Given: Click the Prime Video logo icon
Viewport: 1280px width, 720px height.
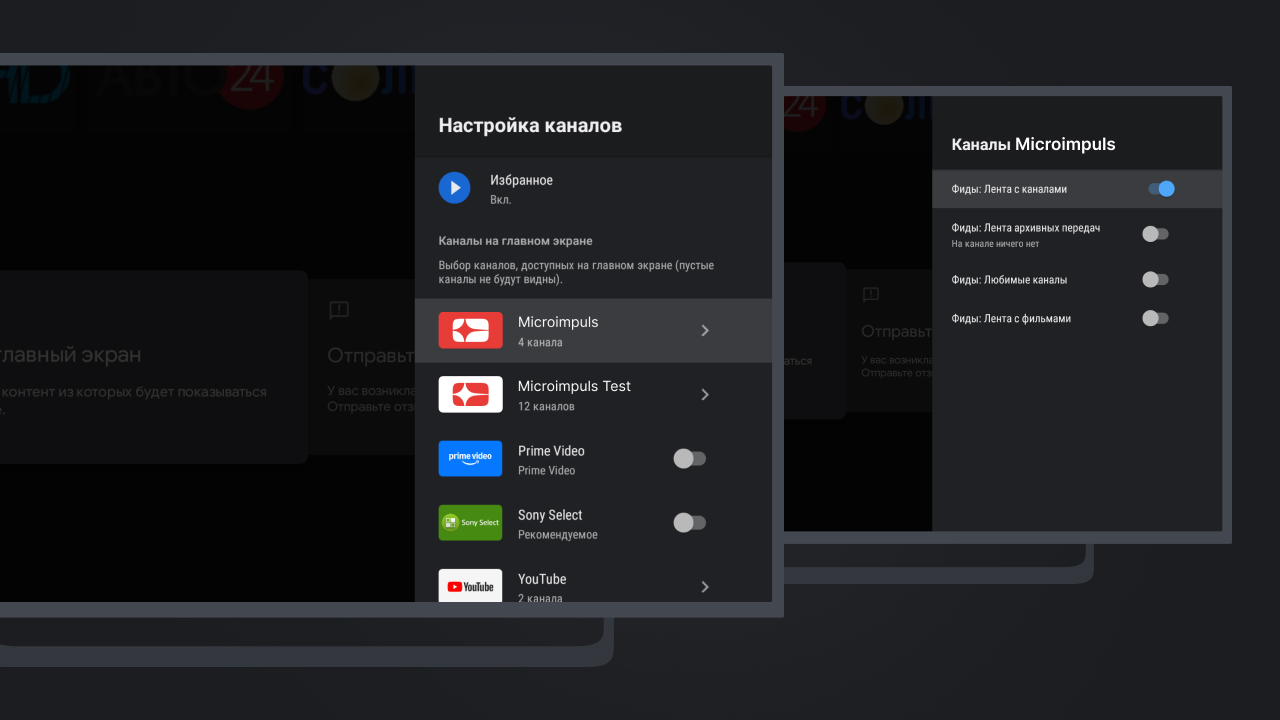Looking at the screenshot, I should [470, 458].
